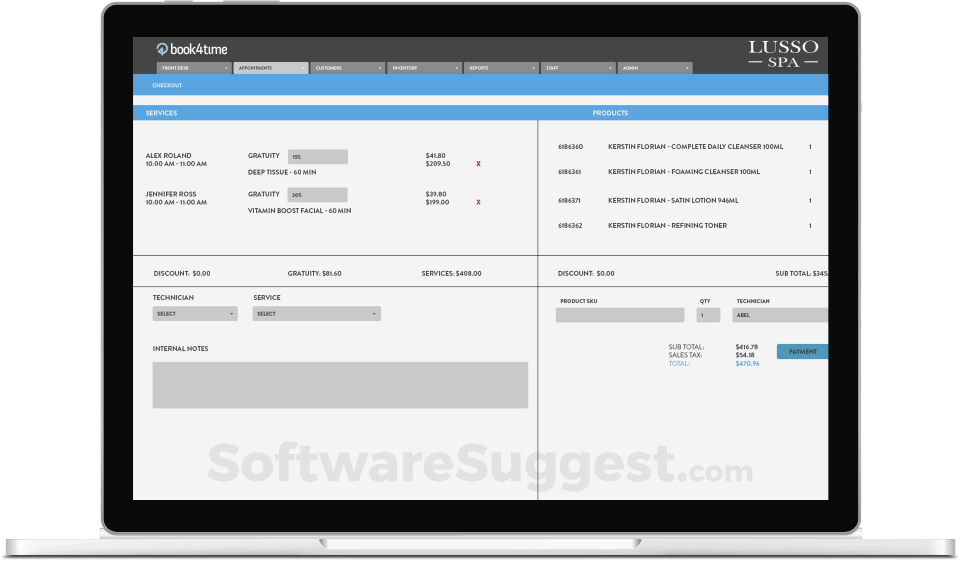The width and height of the screenshot is (960, 561).
Task: Click the Qty field for products
Action: [708, 315]
